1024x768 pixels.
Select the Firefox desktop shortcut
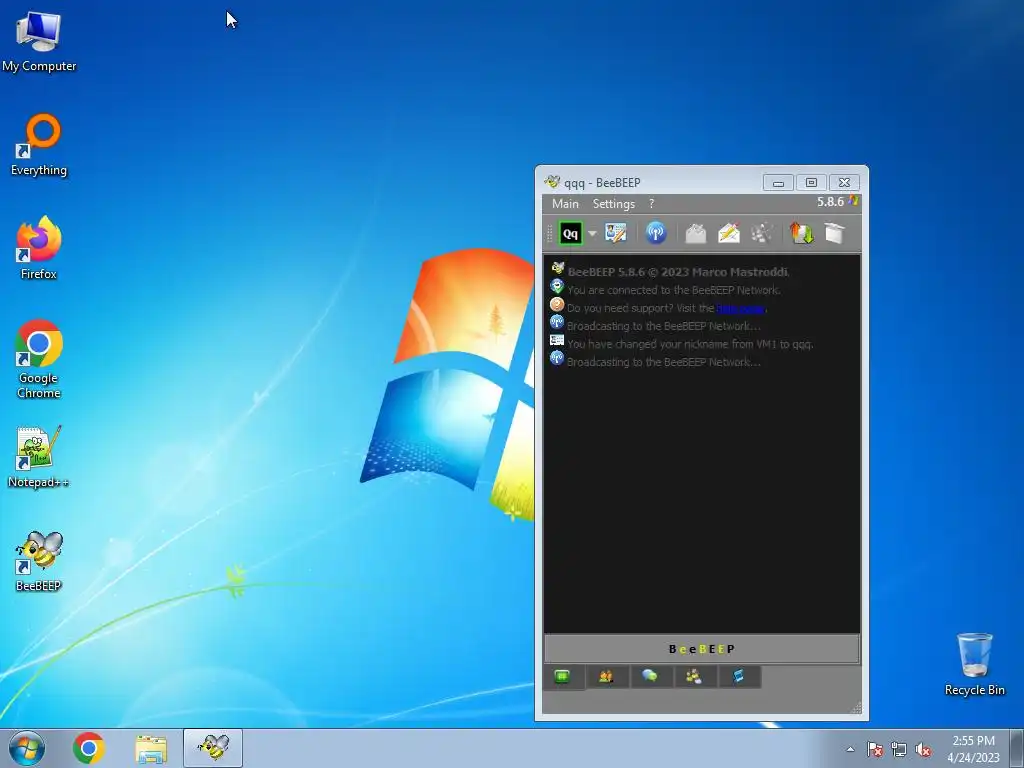coord(39,248)
